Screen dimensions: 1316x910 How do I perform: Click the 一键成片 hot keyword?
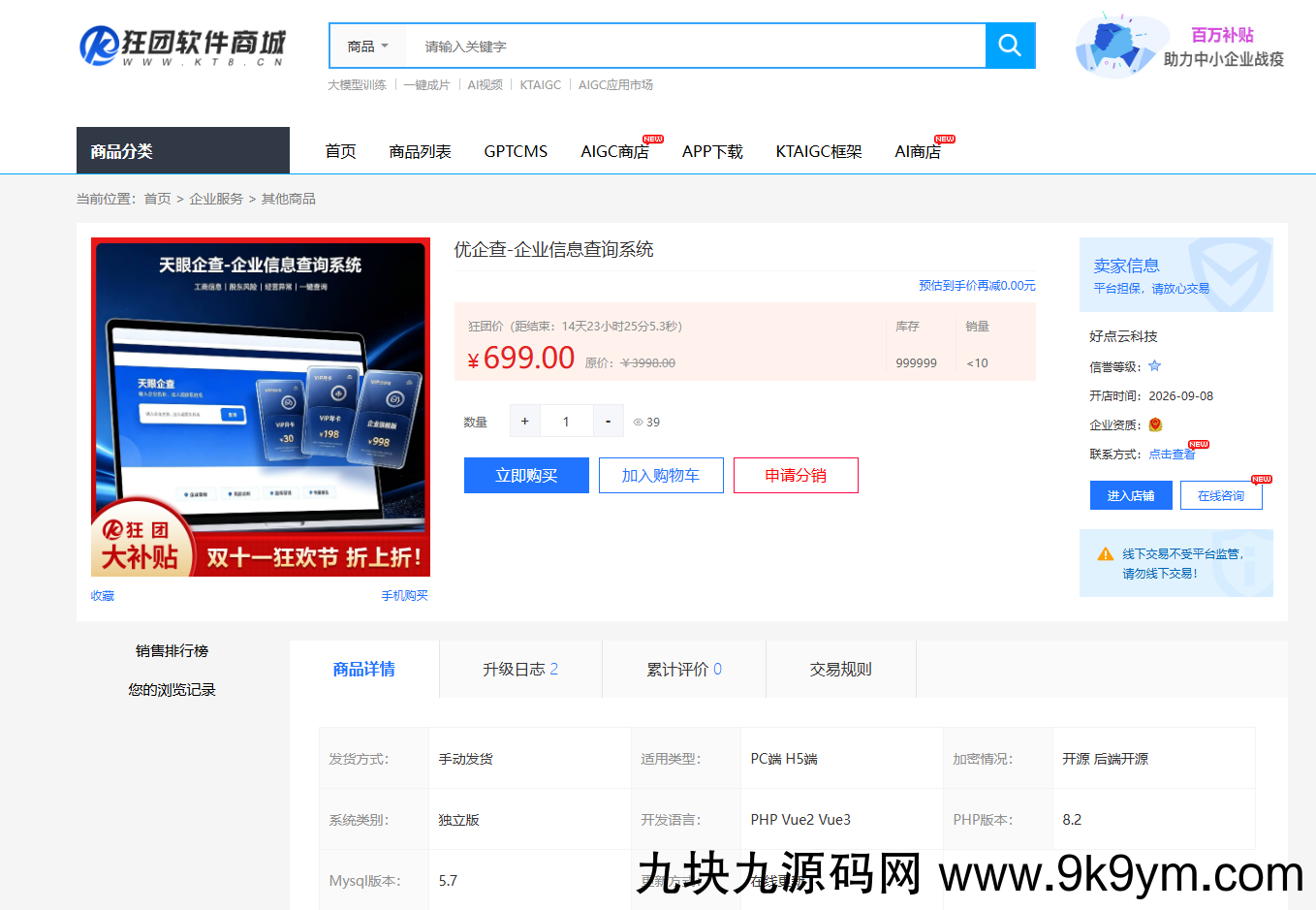pyautogui.click(x=427, y=85)
